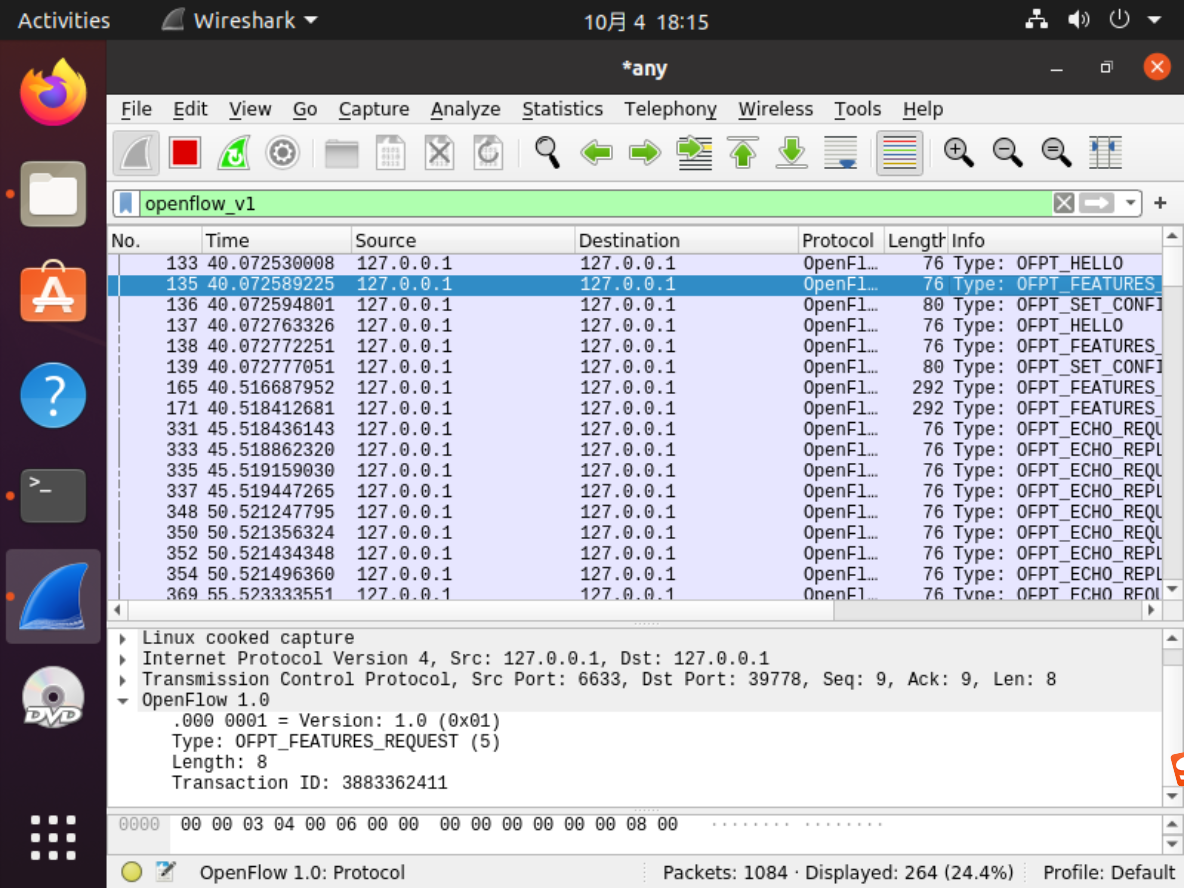Find a packet with the magnifier icon
Screen dimensions: 1184x888
[x=547, y=153]
